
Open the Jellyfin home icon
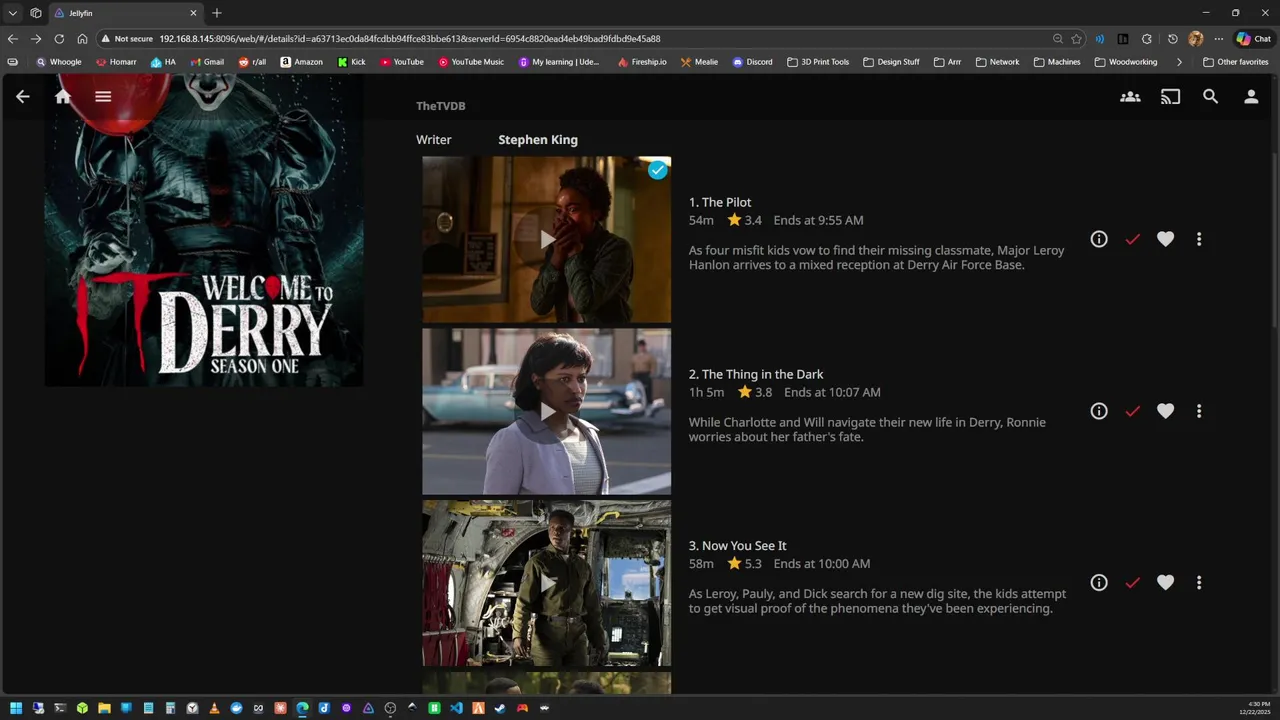[63, 97]
